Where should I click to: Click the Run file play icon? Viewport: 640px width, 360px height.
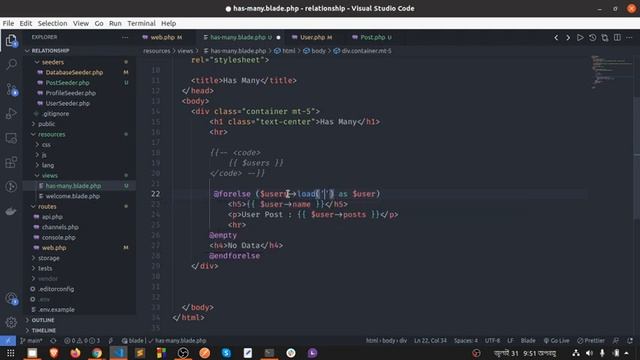[x=580, y=38]
